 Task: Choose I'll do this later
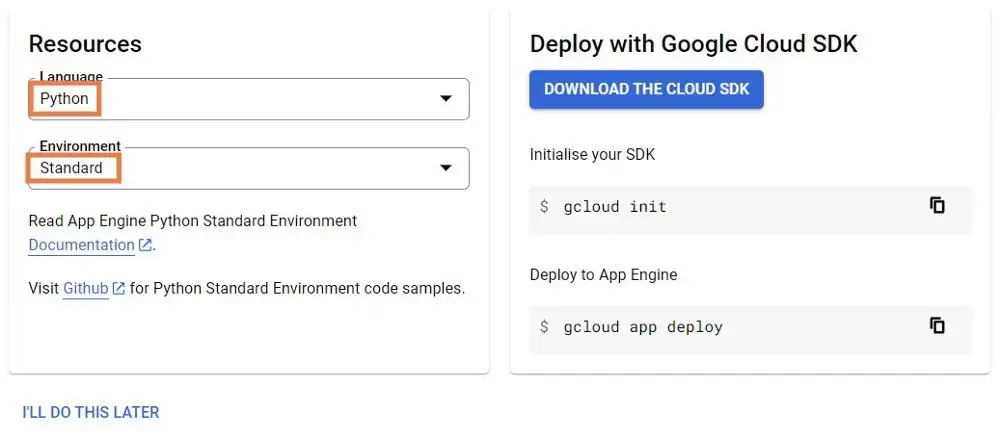91,412
